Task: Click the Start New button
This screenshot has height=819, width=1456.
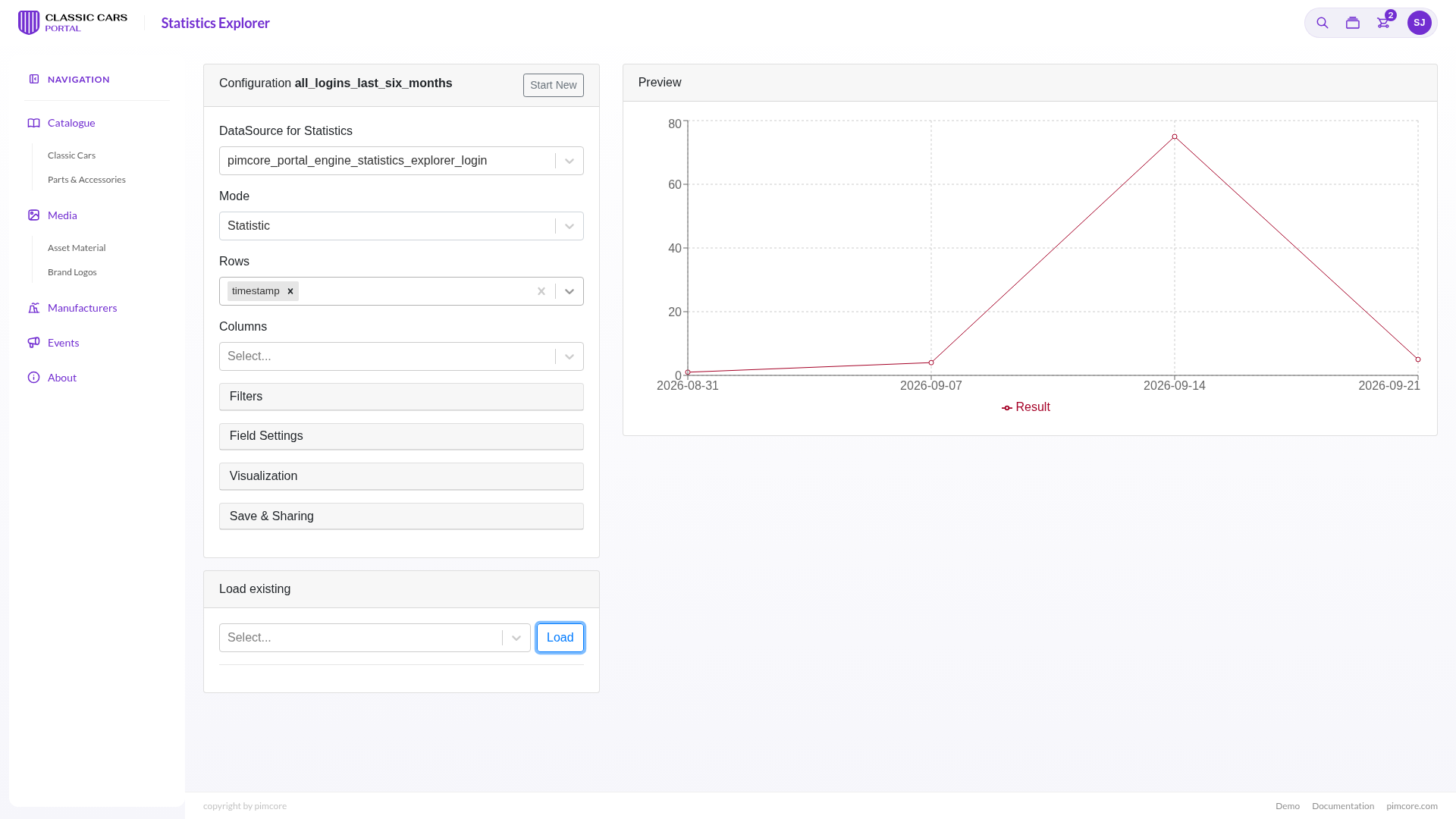Action: tap(554, 85)
